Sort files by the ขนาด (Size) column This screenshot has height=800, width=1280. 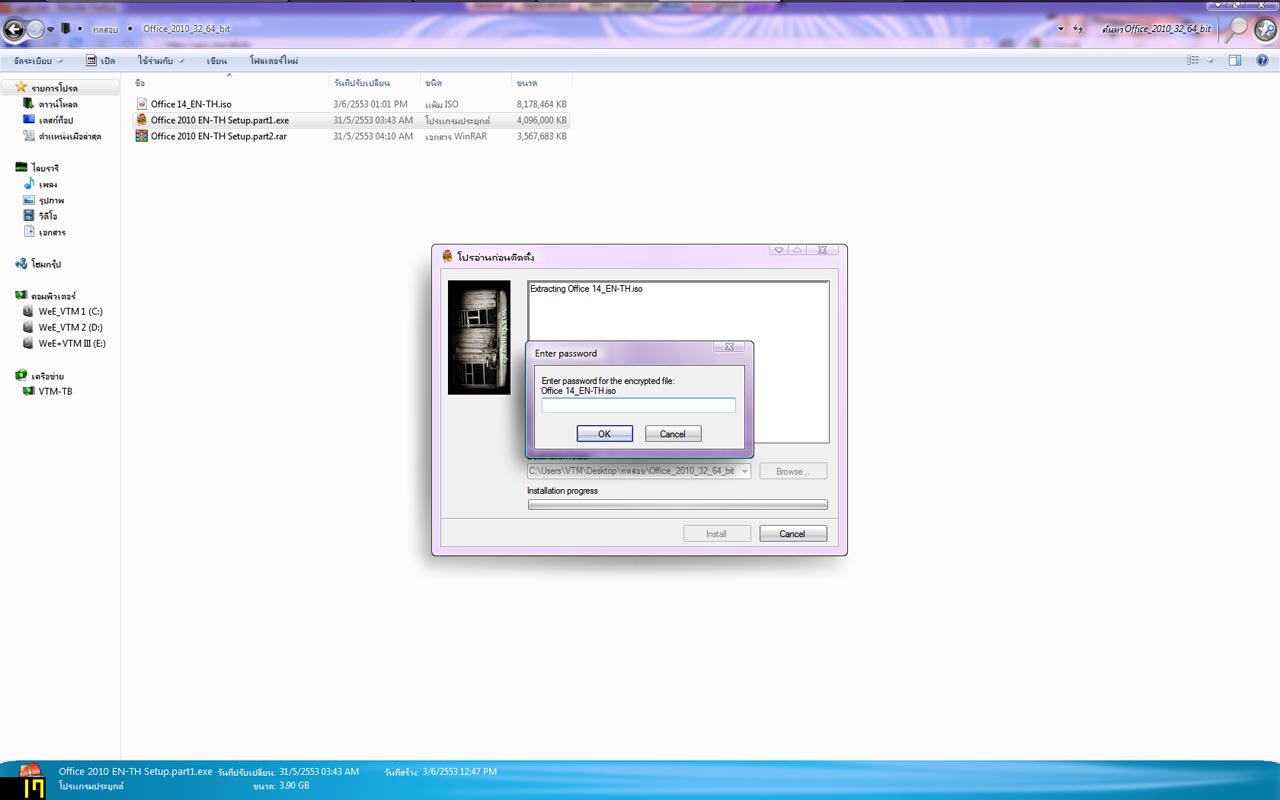pyautogui.click(x=541, y=83)
